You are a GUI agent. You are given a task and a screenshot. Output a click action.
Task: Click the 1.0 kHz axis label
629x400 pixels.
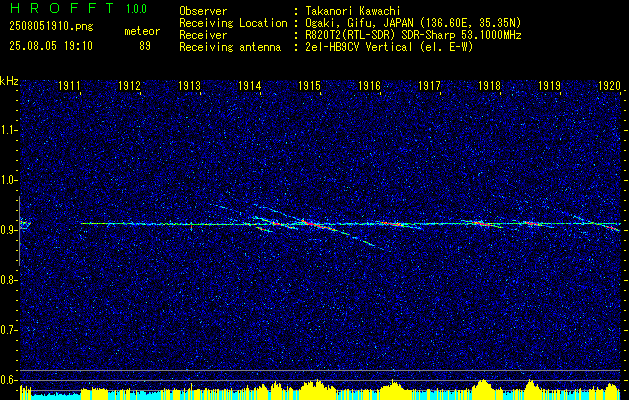[8, 181]
